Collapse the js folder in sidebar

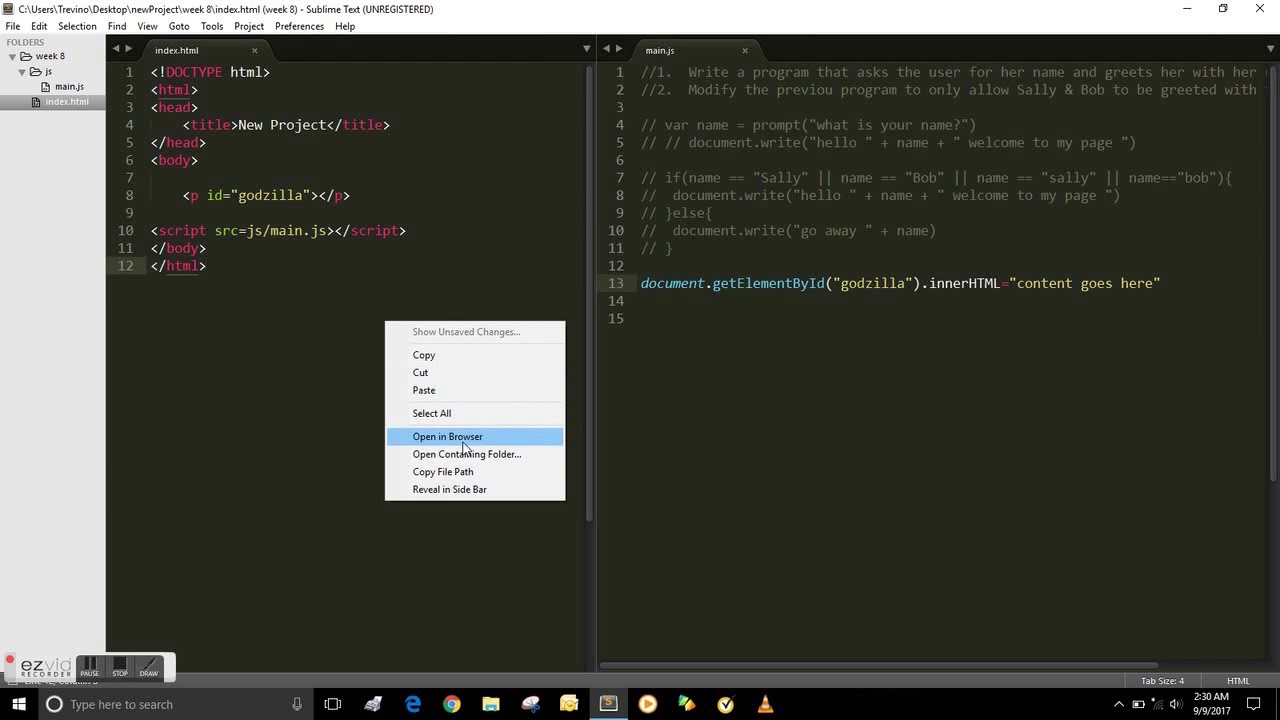click(22, 72)
